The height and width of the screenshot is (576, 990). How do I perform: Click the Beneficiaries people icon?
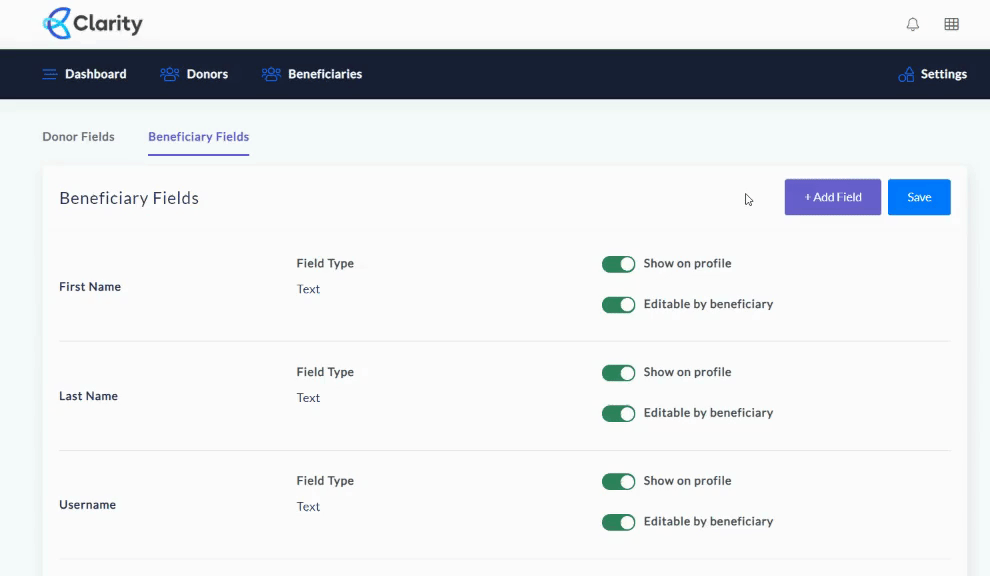point(270,73)
